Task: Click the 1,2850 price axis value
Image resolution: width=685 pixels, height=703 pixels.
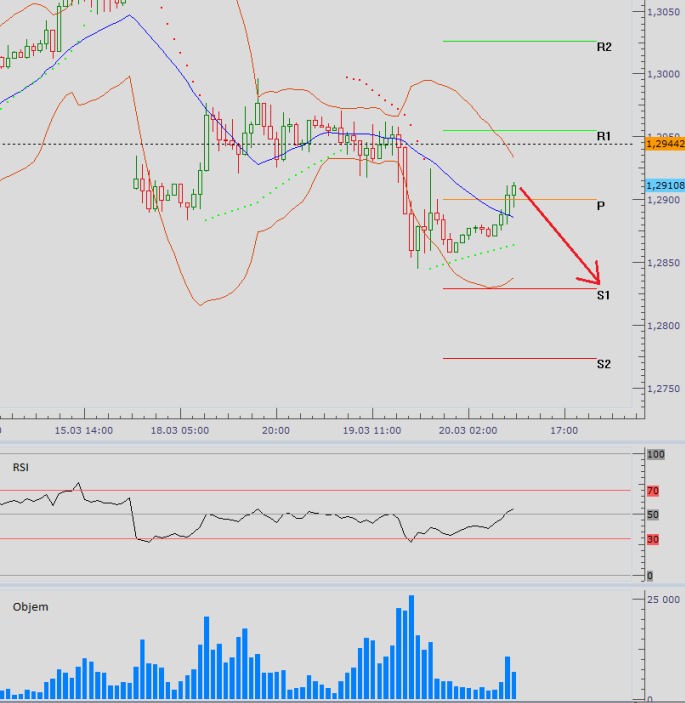Action: [663, 263]
